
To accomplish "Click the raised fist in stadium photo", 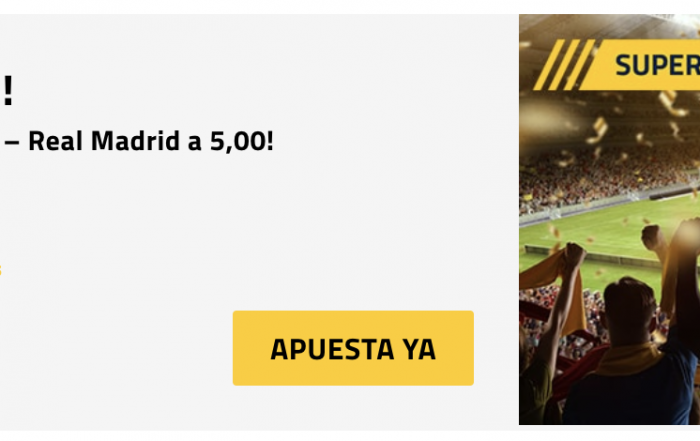I will click(x=653, y=237).
